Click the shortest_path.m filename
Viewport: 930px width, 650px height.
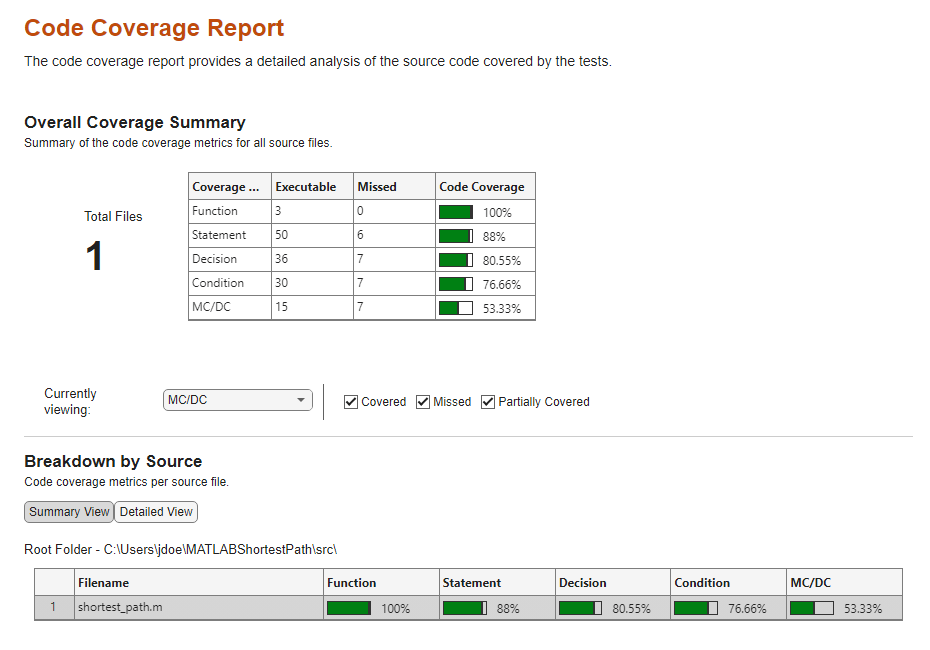(120, 607)
